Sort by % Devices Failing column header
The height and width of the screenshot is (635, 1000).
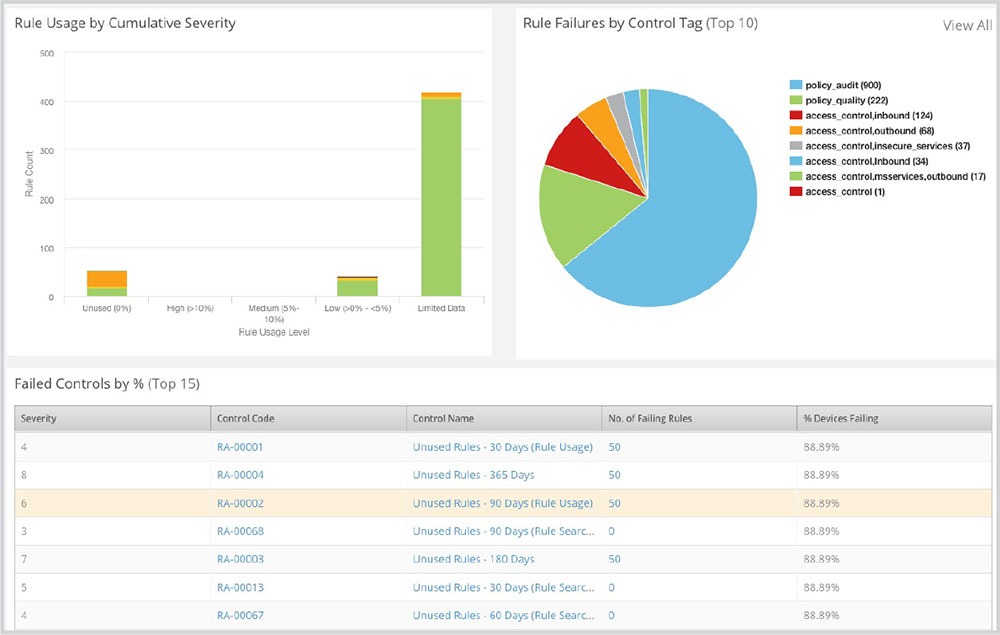pos(894,419)
